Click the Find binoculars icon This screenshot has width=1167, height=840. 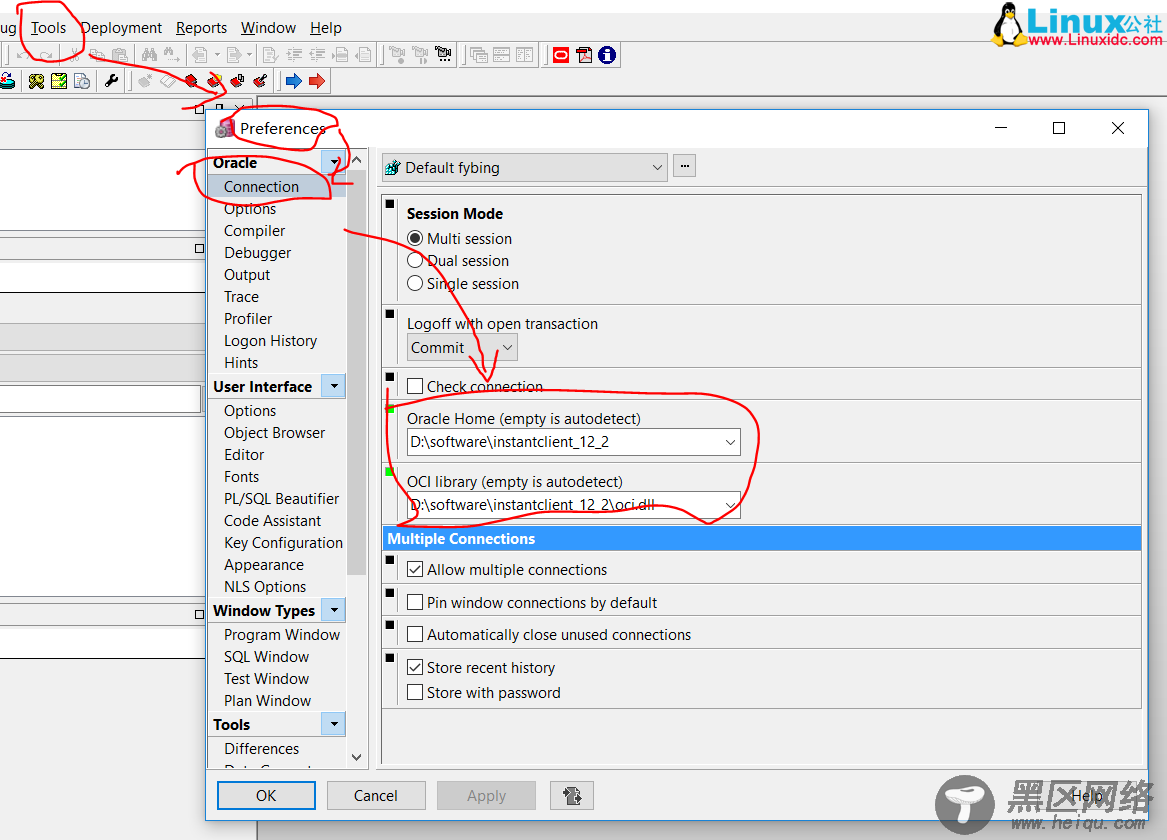click(150, 55)
